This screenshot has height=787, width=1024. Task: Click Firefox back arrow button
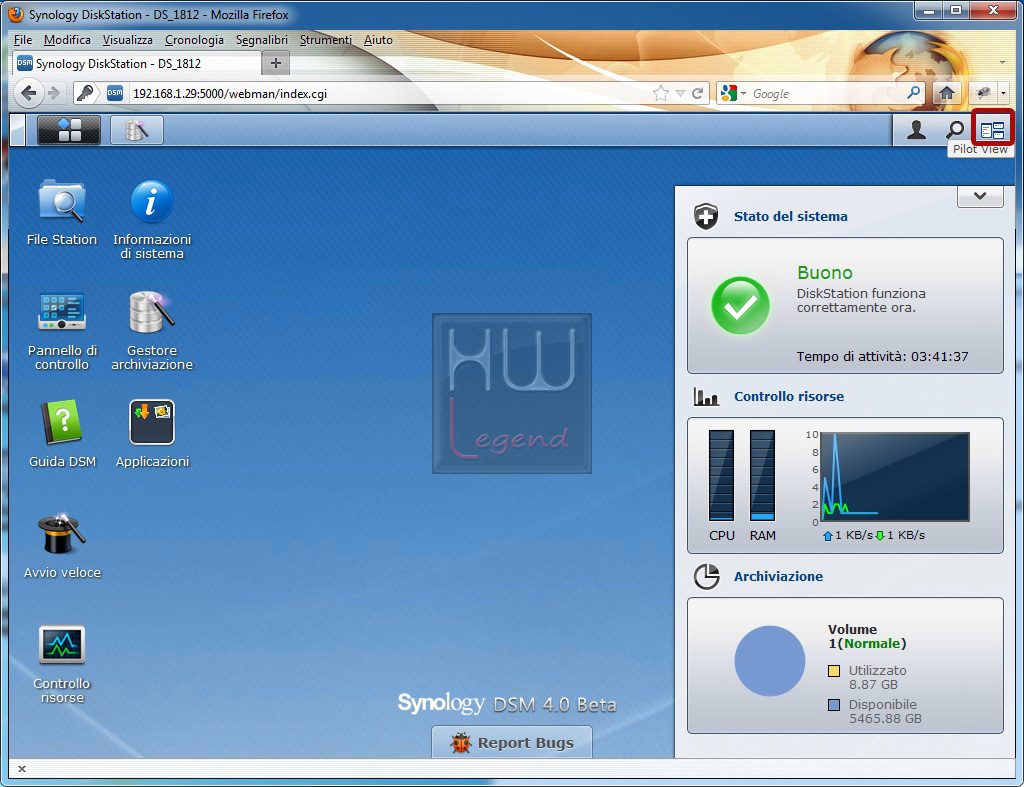click(28, 93)
